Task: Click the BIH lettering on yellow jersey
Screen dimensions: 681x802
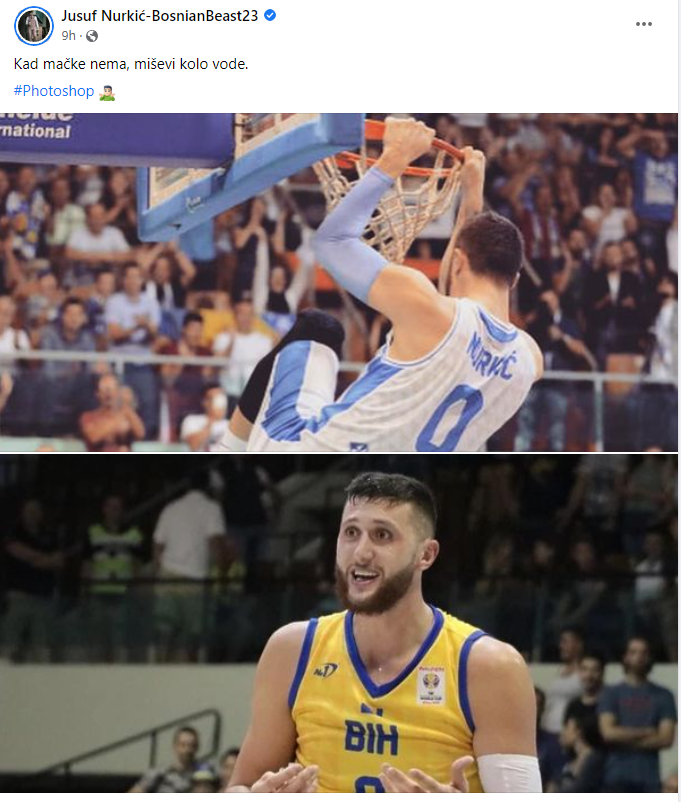Action: click(371, 737)
